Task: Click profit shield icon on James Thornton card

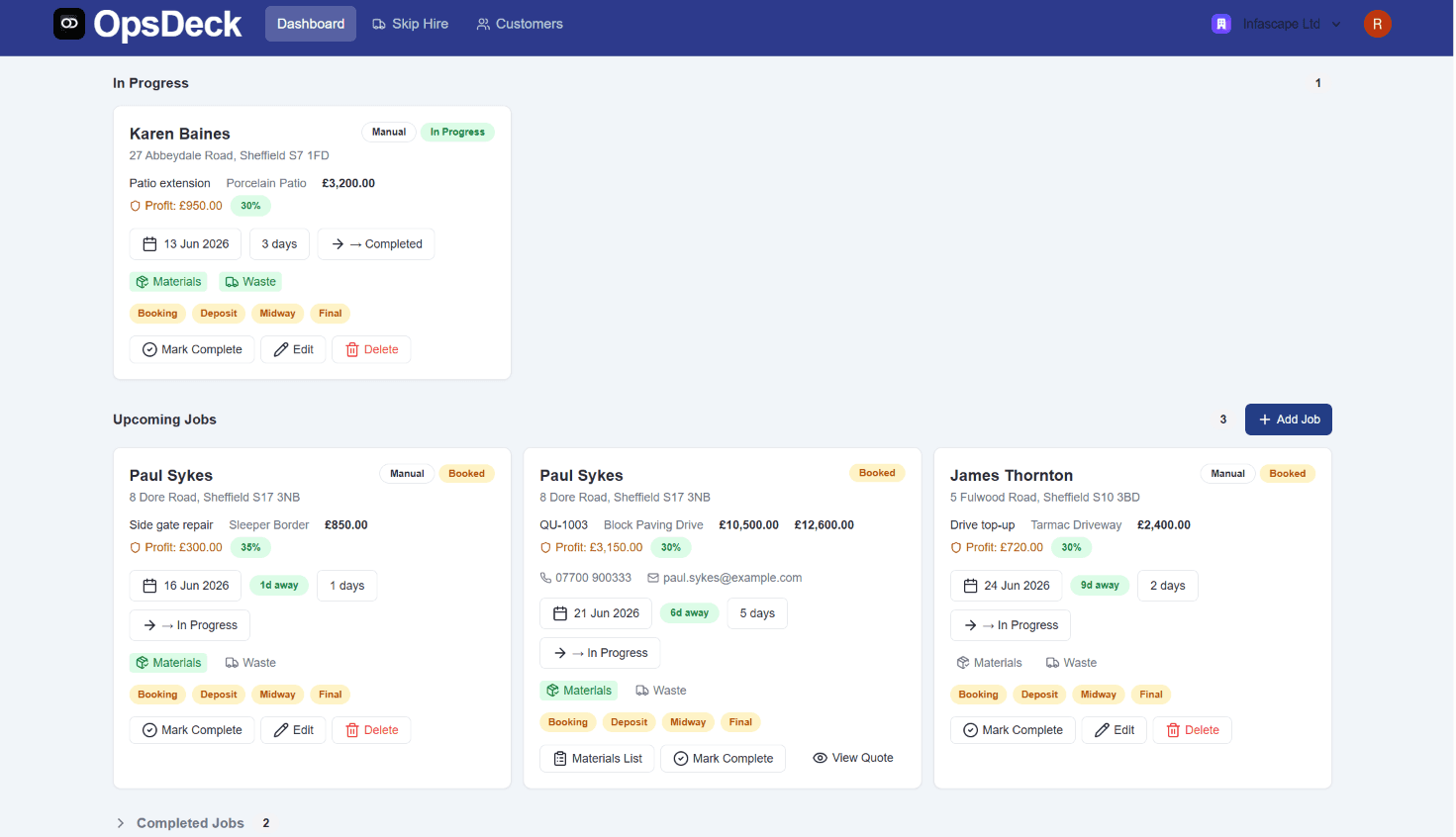Action: pos(956,547)
